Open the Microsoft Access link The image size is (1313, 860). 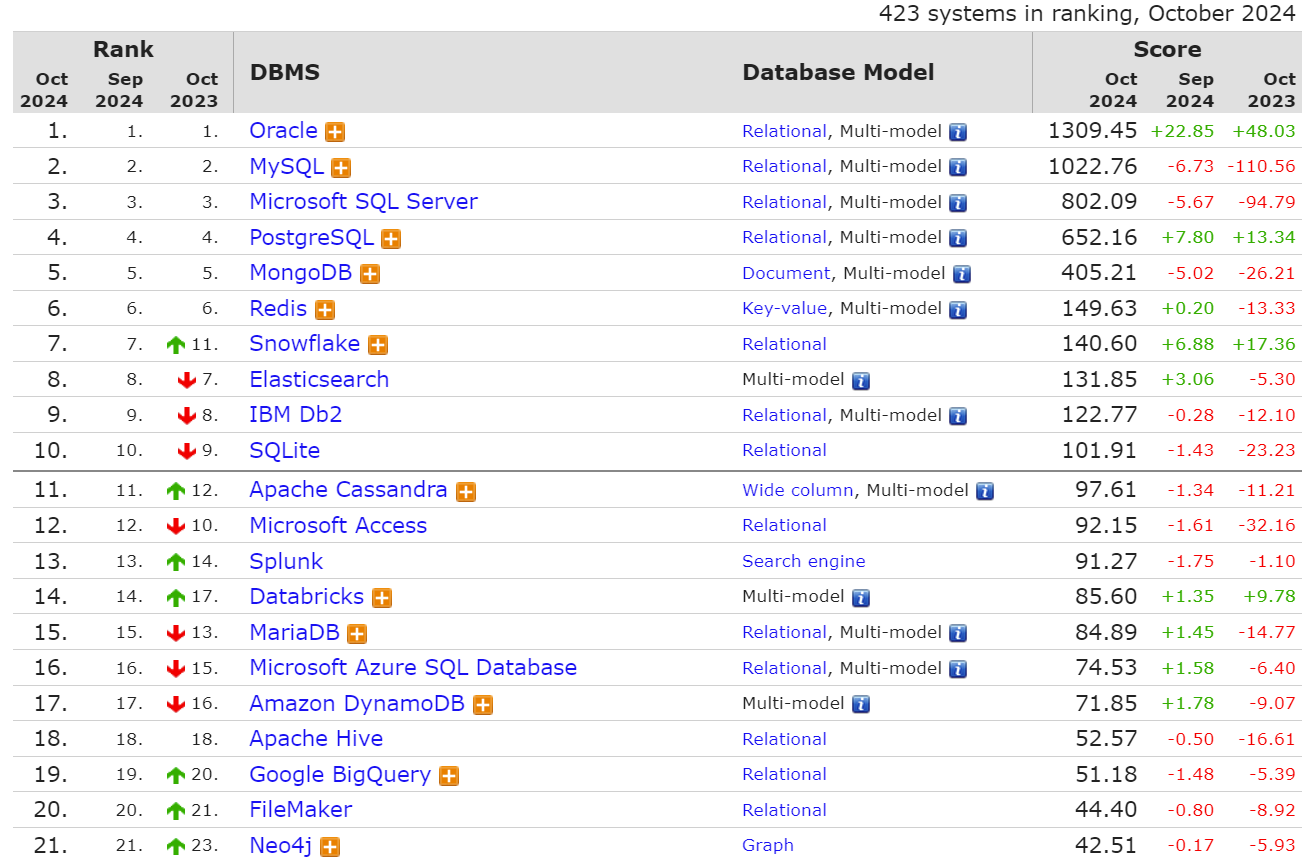[338, 525]
